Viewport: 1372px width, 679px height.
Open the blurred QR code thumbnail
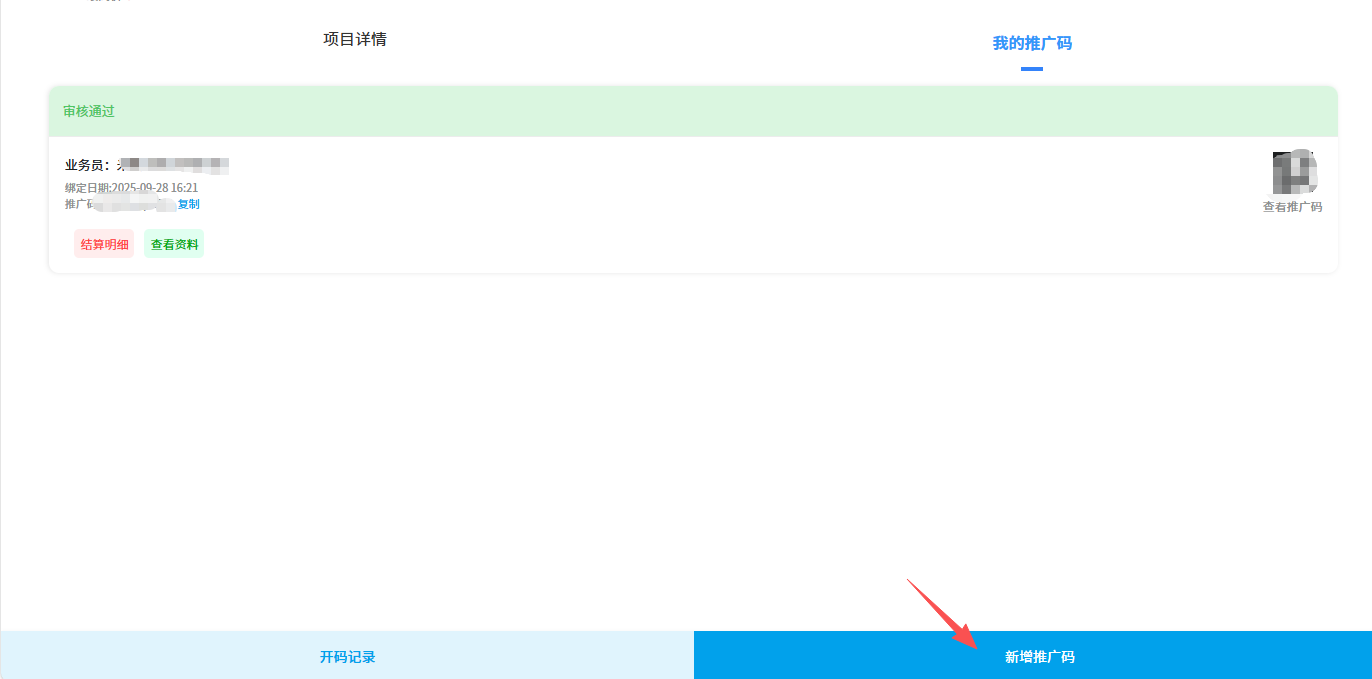point(1293,172)
